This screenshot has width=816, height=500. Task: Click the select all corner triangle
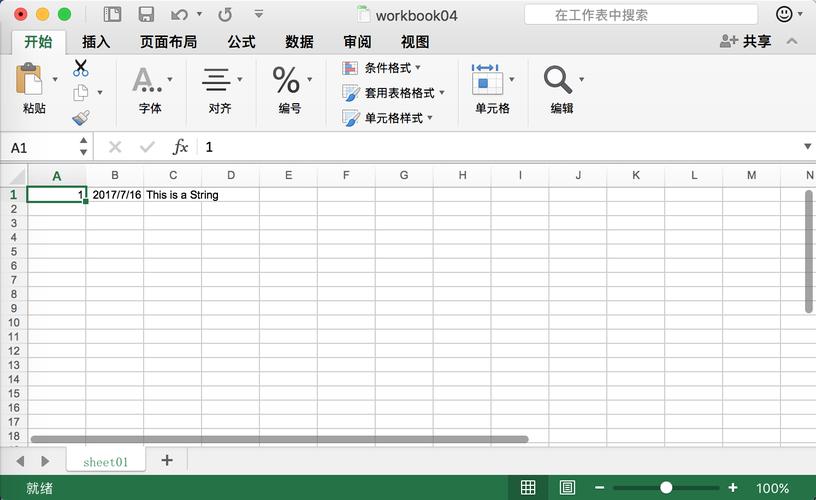coord(17,176)
